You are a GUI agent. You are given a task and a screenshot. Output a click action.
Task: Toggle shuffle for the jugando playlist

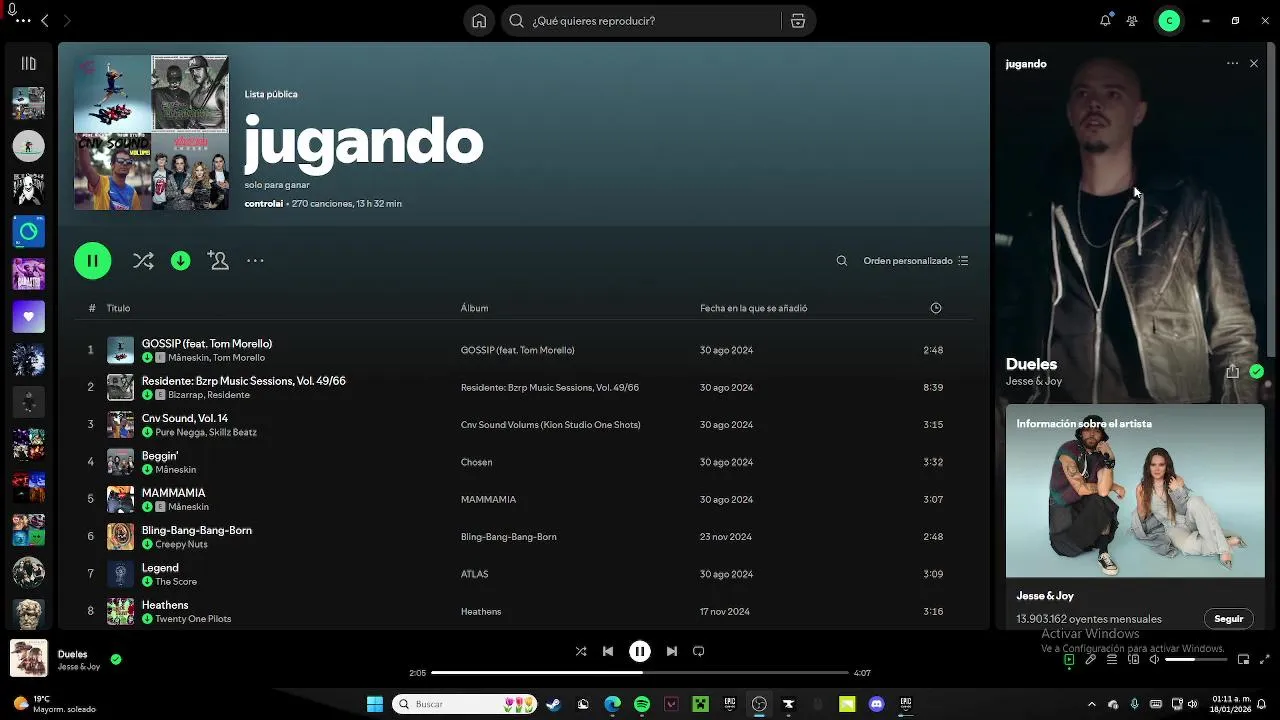[x=143, y=261]
